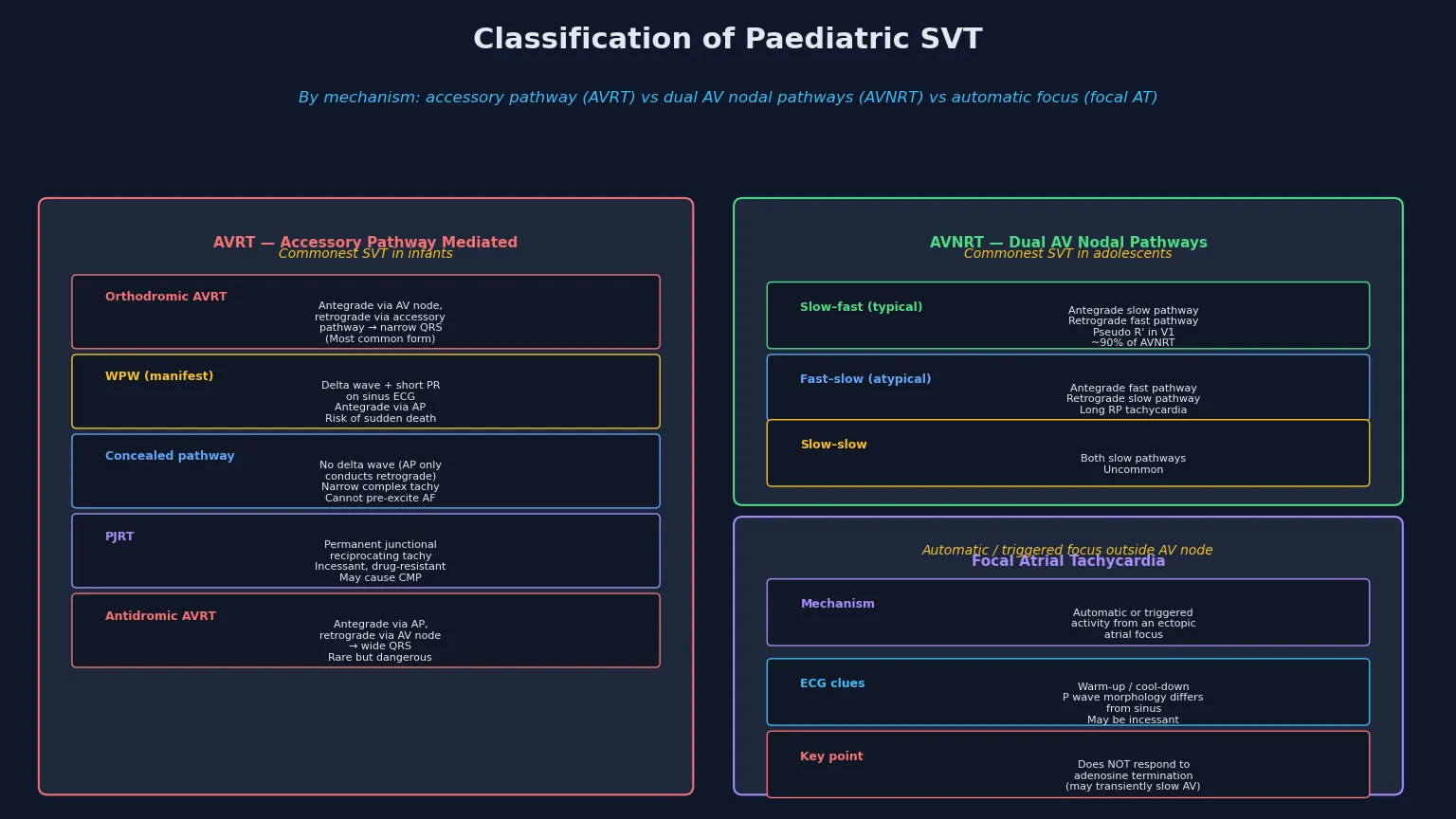Click 'Automatic or triggered activity' description
This screenshot has width=1456, height=819.
click(1133, 624)
